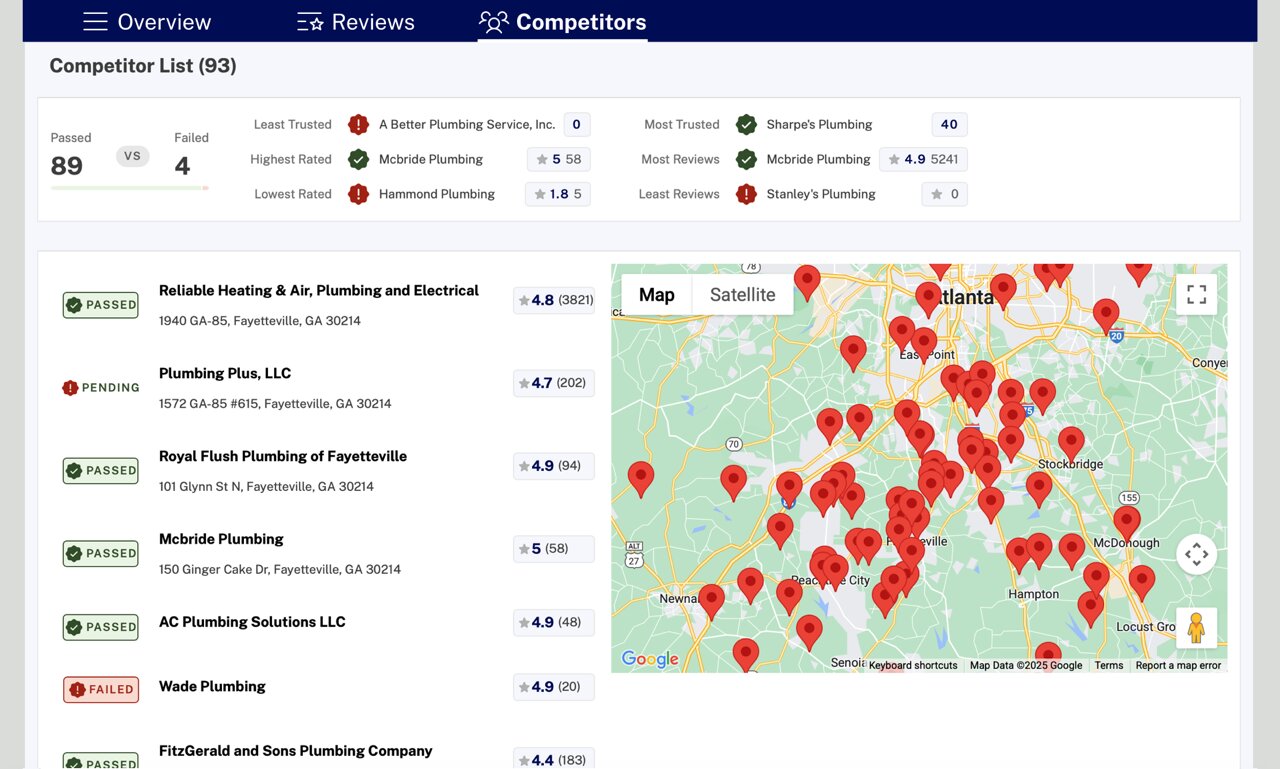Toggle fullscreen map view
This screenshot has height=769, width=1280.
coord(1196,294)
